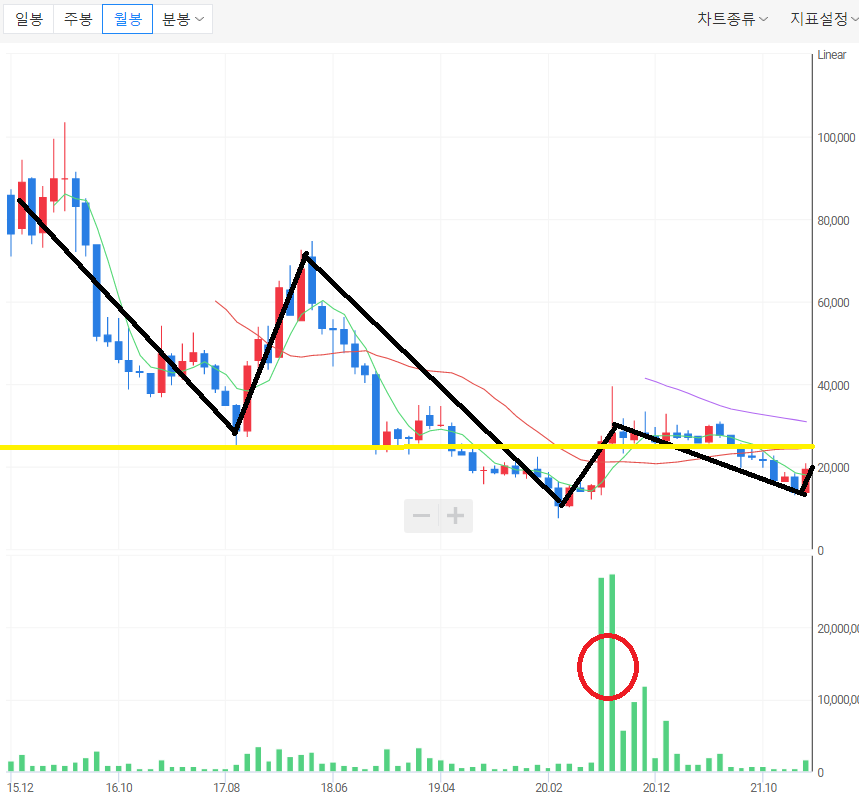Click the 20.12 date axis label
This screenshot has width=859, height=802.
click(x=656, y=788)
